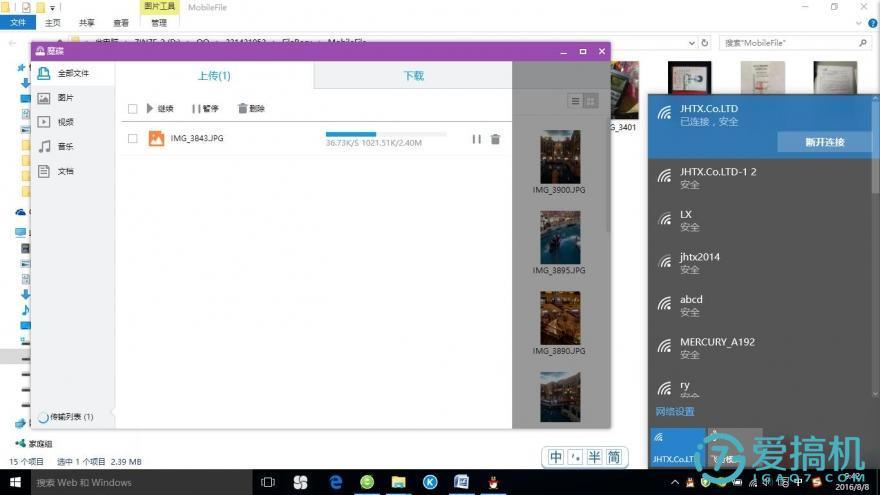
Task: Toggle IME 半 half-width mode button
Action: 594,457
